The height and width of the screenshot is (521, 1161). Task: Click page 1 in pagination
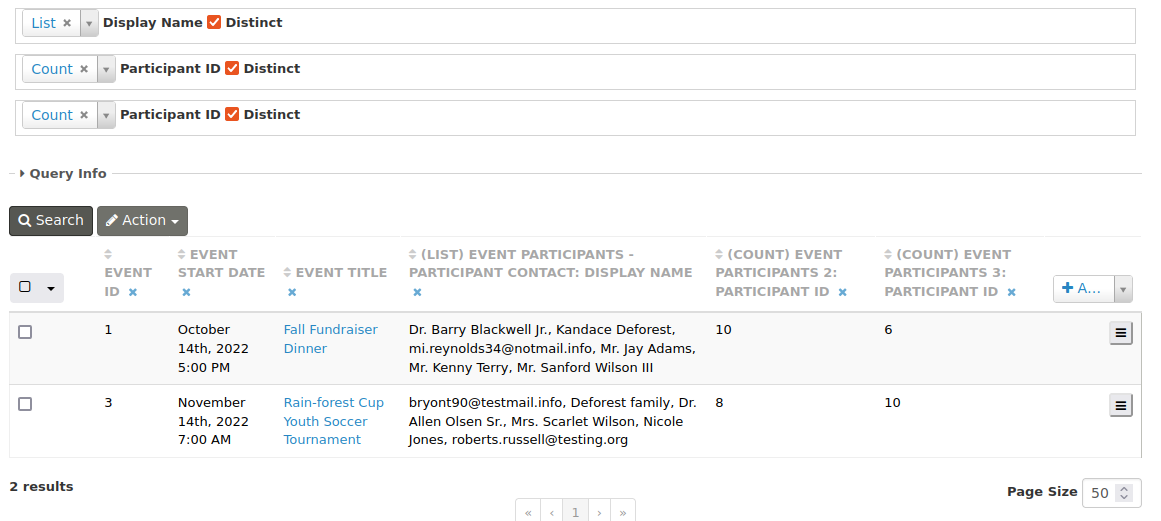tap(575, 512)
